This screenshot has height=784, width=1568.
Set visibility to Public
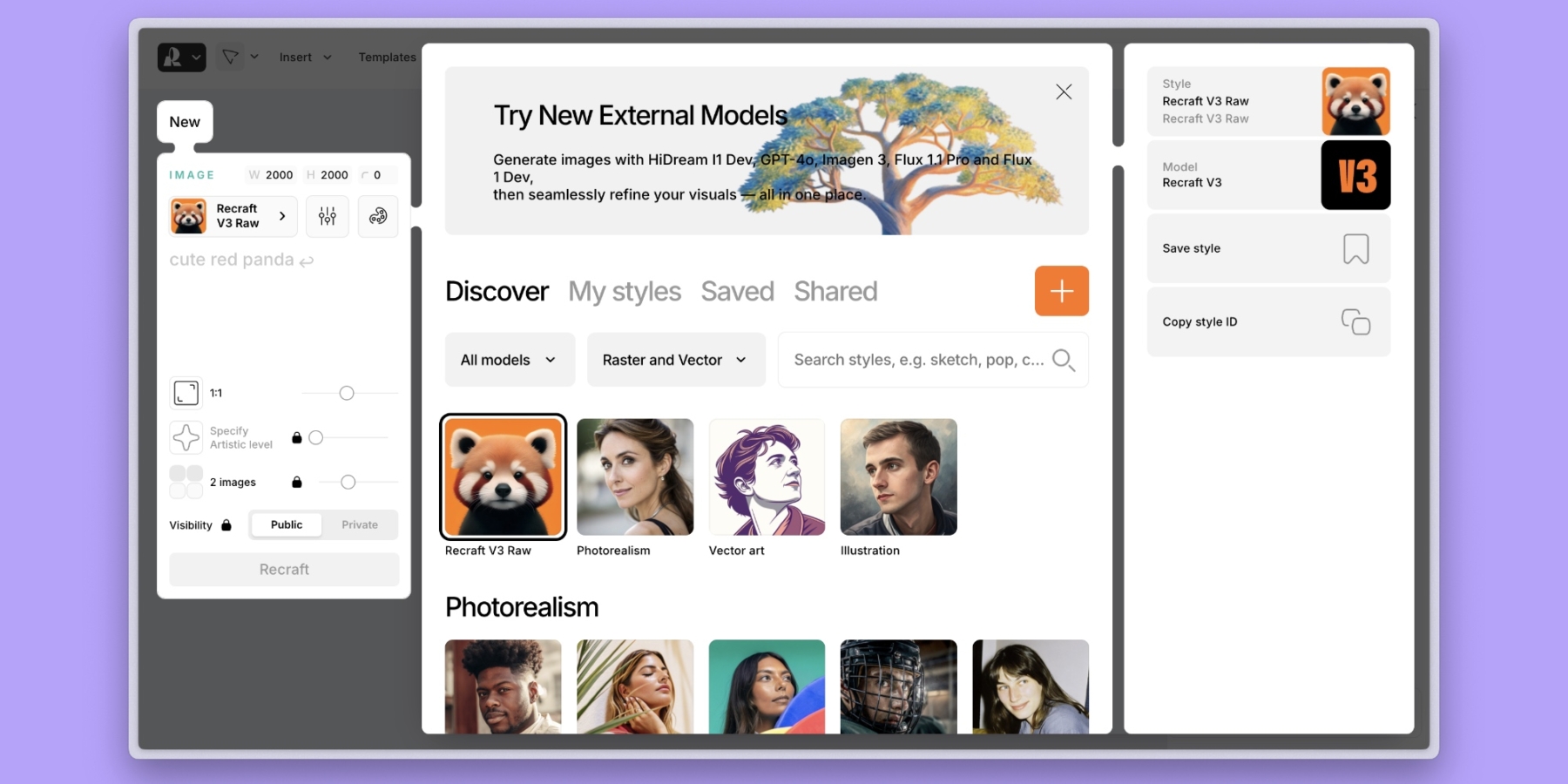[x=287, y=525]
